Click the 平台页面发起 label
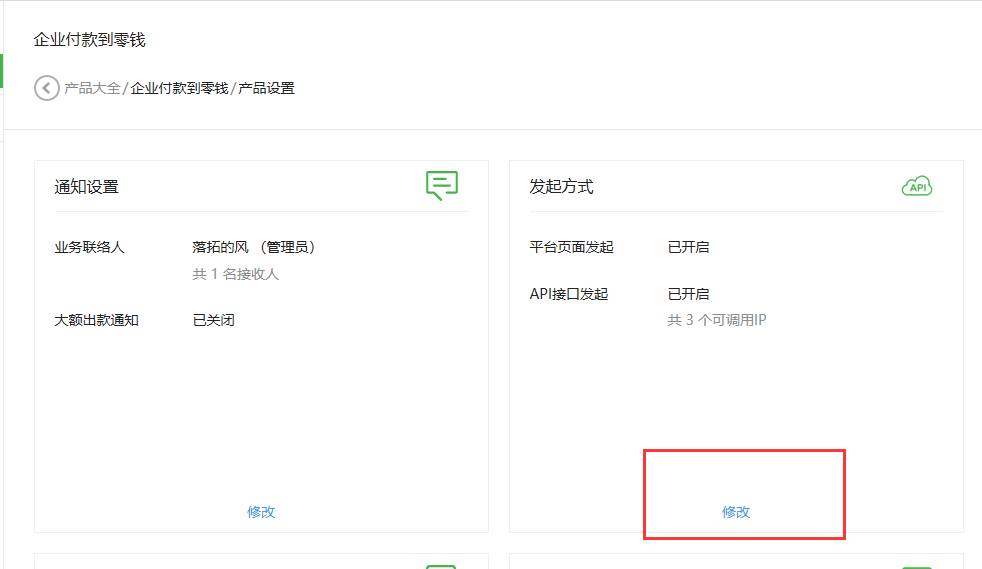Screen dimensions: 982x569 click(571, 247)
